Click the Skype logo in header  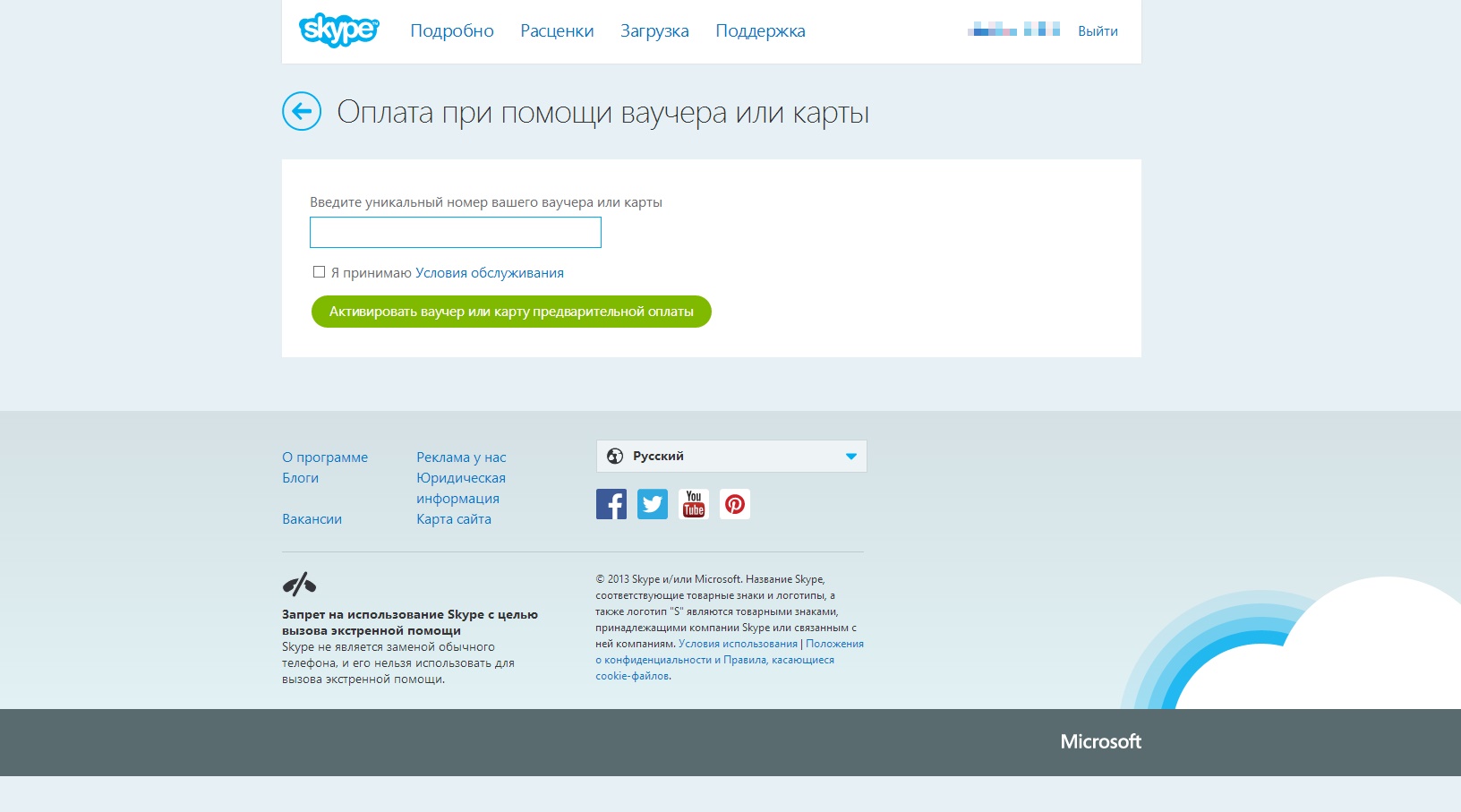338,30
